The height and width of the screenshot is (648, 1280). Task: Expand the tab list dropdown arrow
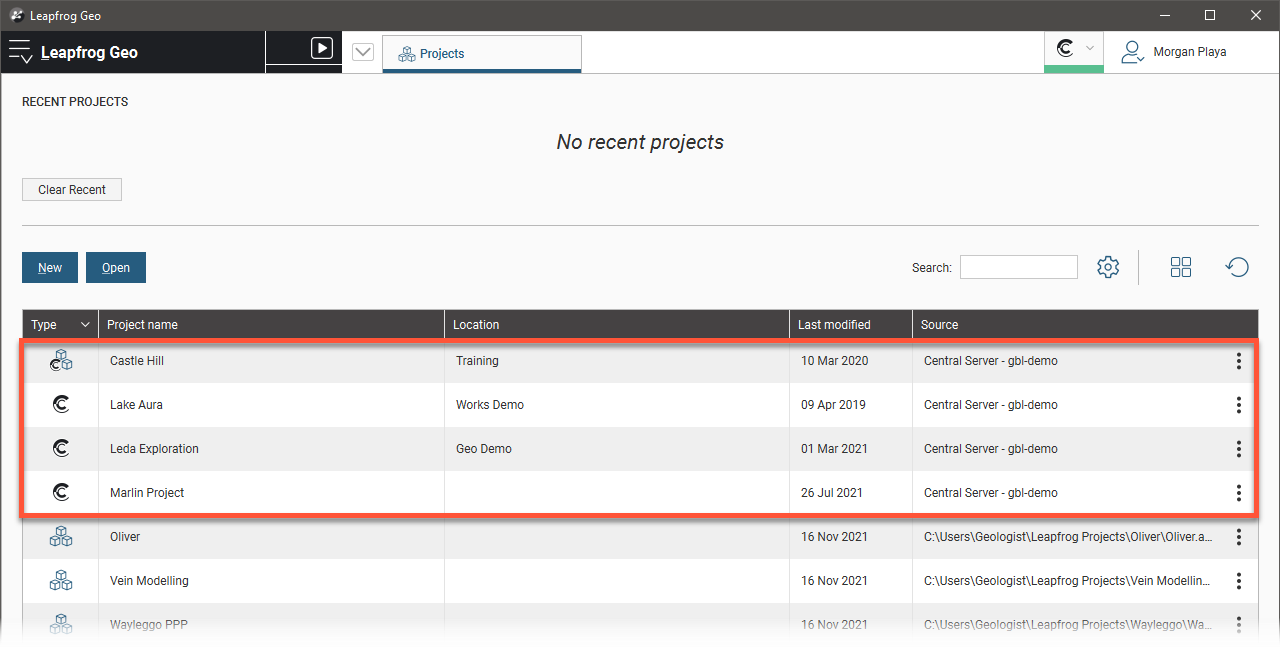click(363, 53)
